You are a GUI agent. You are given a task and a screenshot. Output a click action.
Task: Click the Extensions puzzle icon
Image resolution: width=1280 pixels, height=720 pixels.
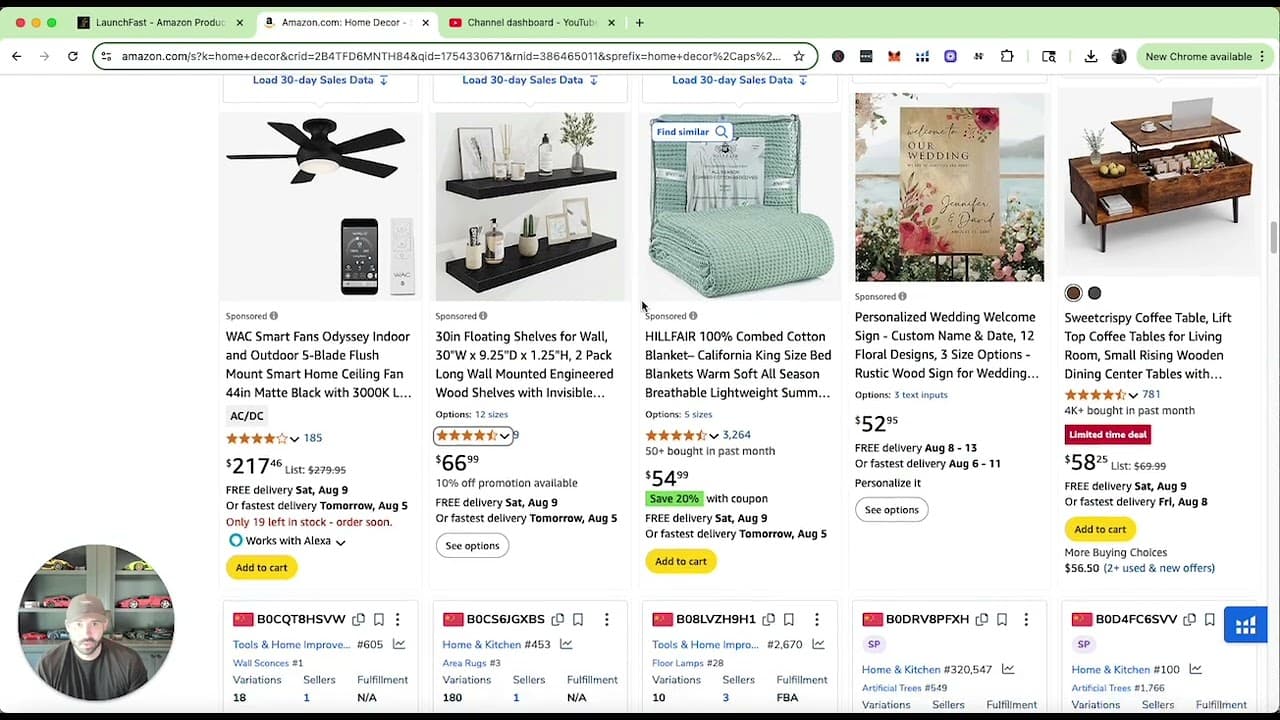[1007, 56]
